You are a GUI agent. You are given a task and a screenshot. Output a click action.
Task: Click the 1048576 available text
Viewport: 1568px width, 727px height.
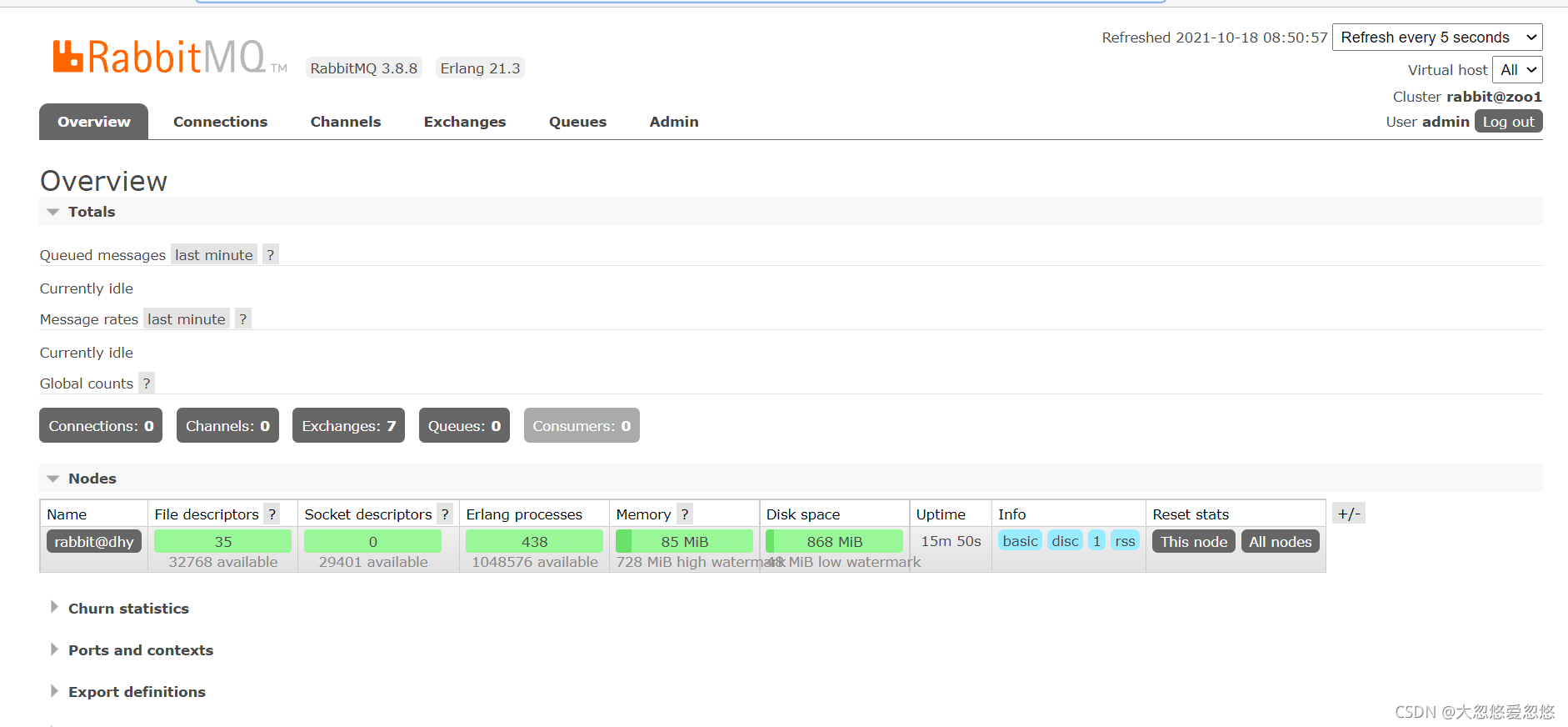(x=535, y=562)
